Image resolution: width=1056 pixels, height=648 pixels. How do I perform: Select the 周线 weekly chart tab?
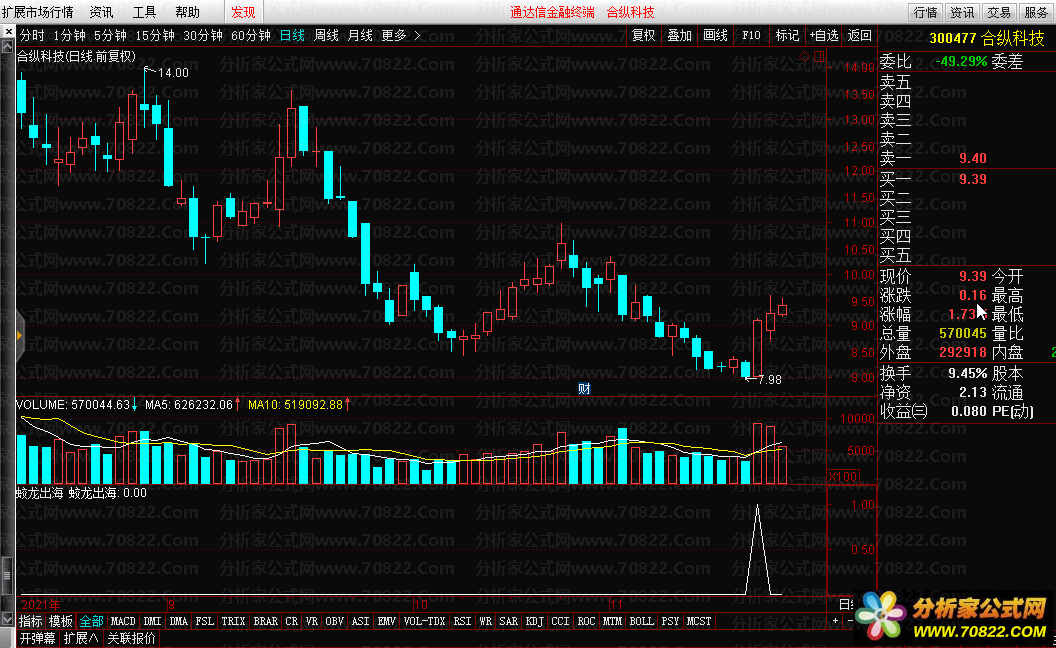[x=326, y=35]
